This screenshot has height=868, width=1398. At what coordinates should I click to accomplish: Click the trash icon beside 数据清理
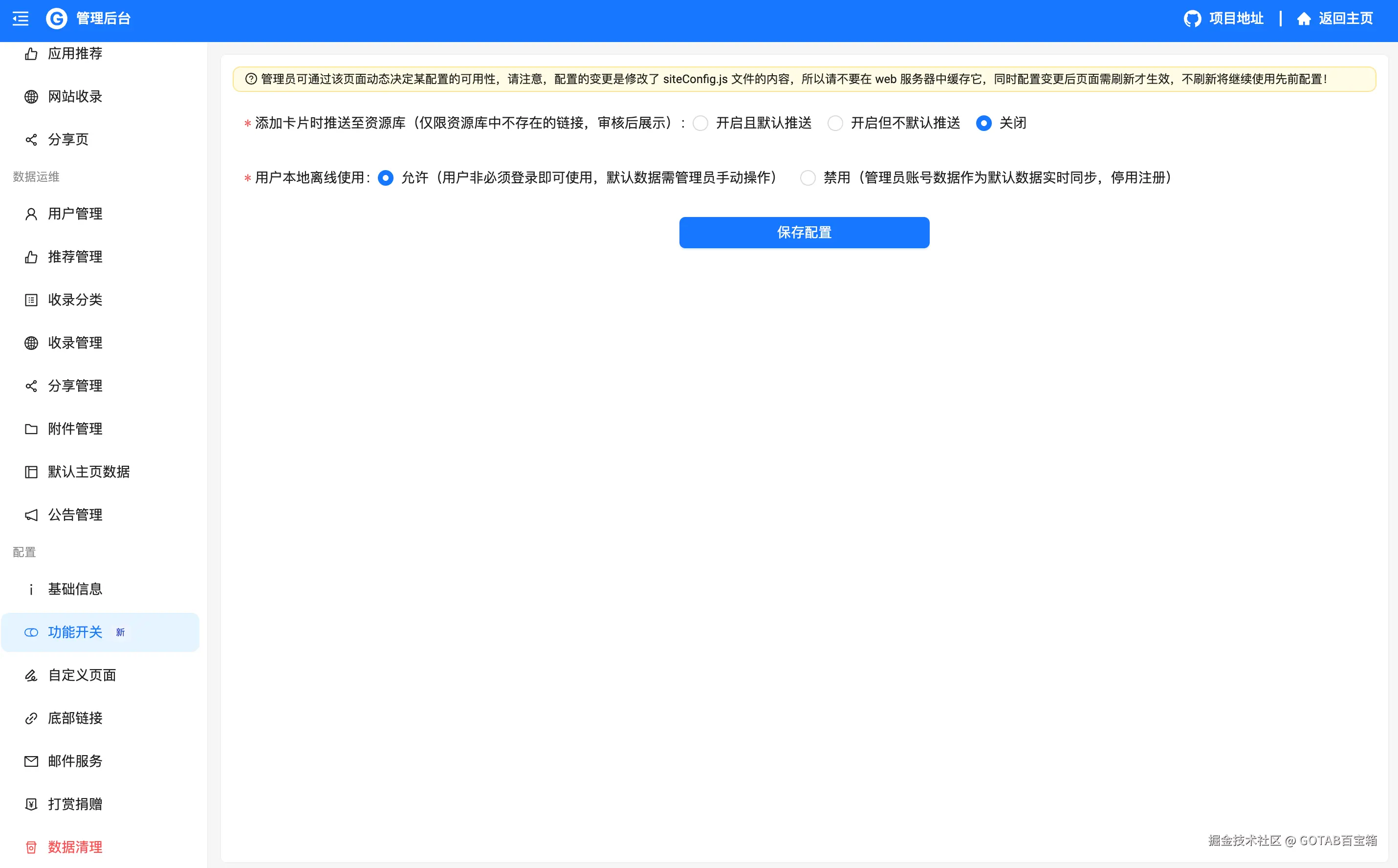(x=31, y=847)
